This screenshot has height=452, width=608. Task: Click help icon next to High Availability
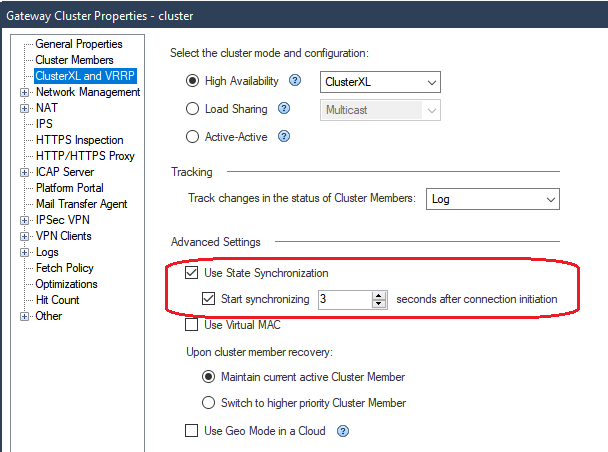(295, 81)
